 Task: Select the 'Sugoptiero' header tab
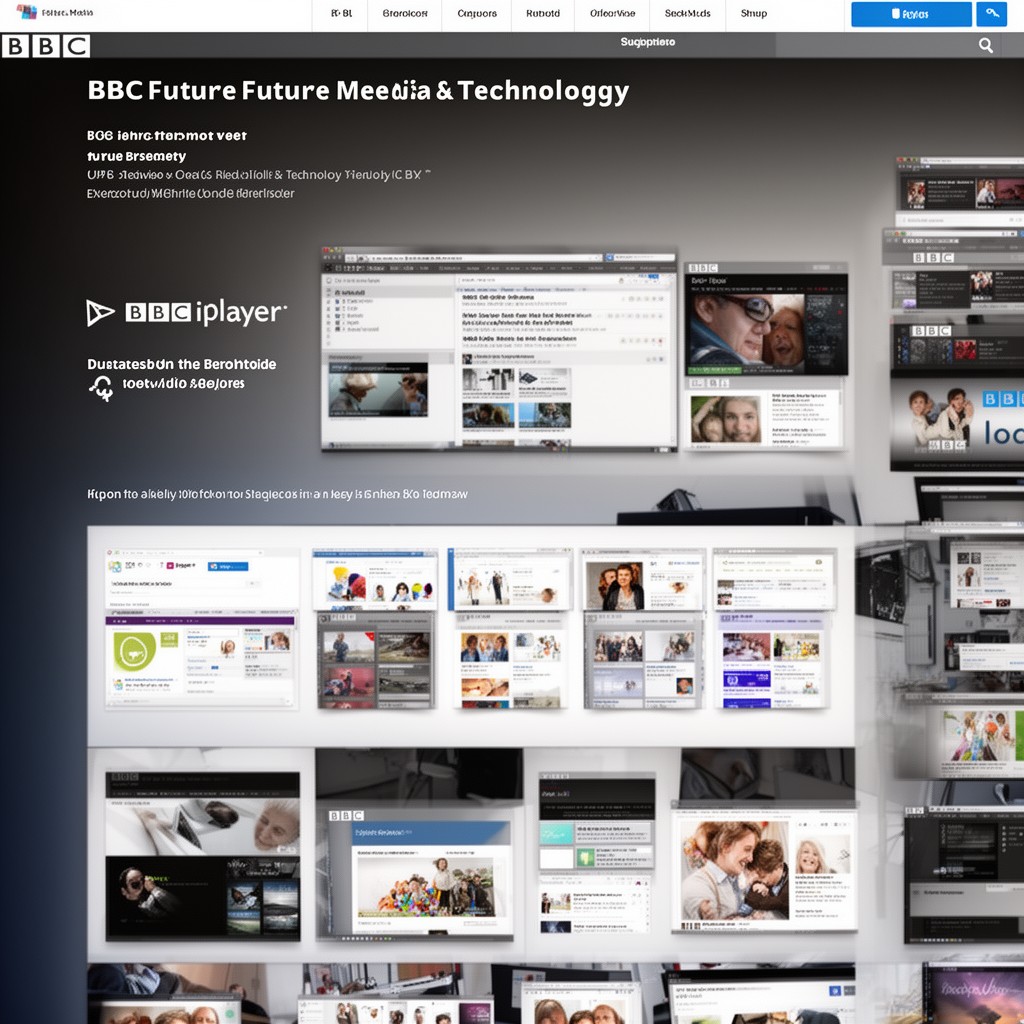647,42
